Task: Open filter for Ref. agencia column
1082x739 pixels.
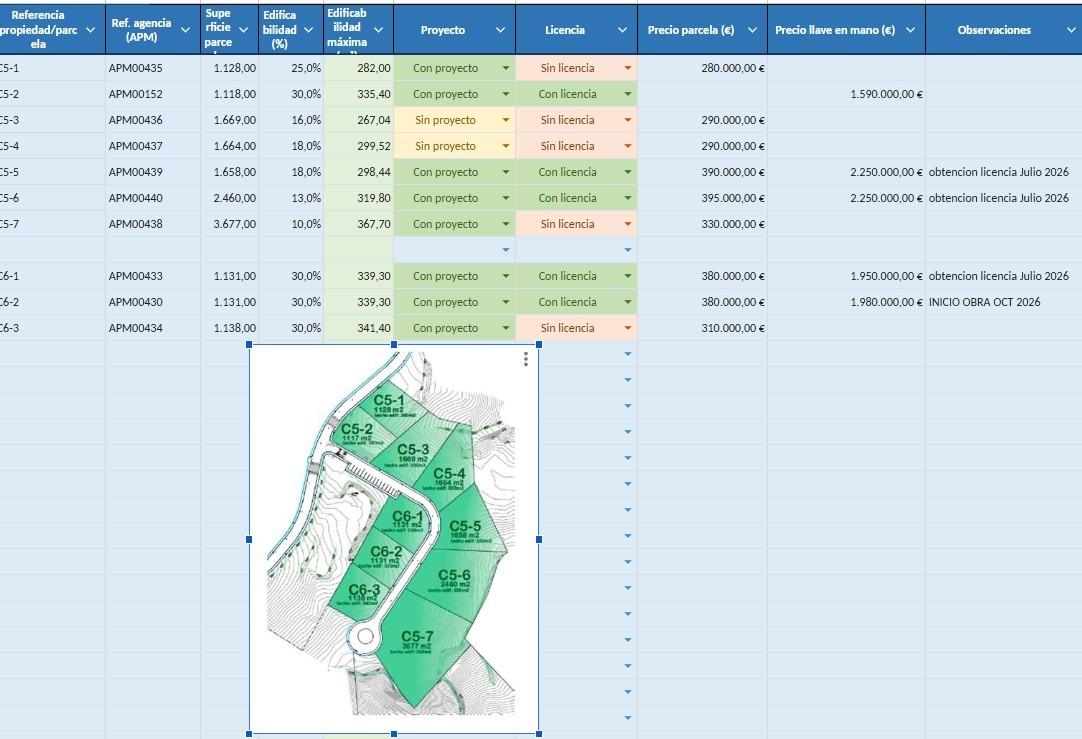Action: click(185, 30)
